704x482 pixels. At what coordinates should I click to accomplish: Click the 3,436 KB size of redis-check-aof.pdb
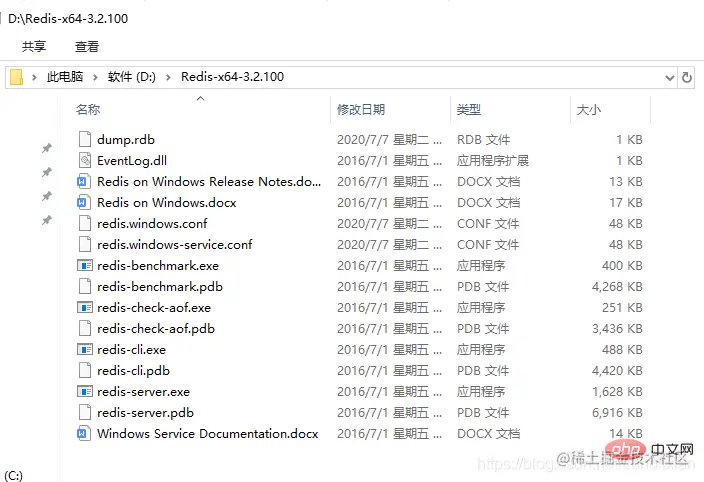click(x=617, y=329)
